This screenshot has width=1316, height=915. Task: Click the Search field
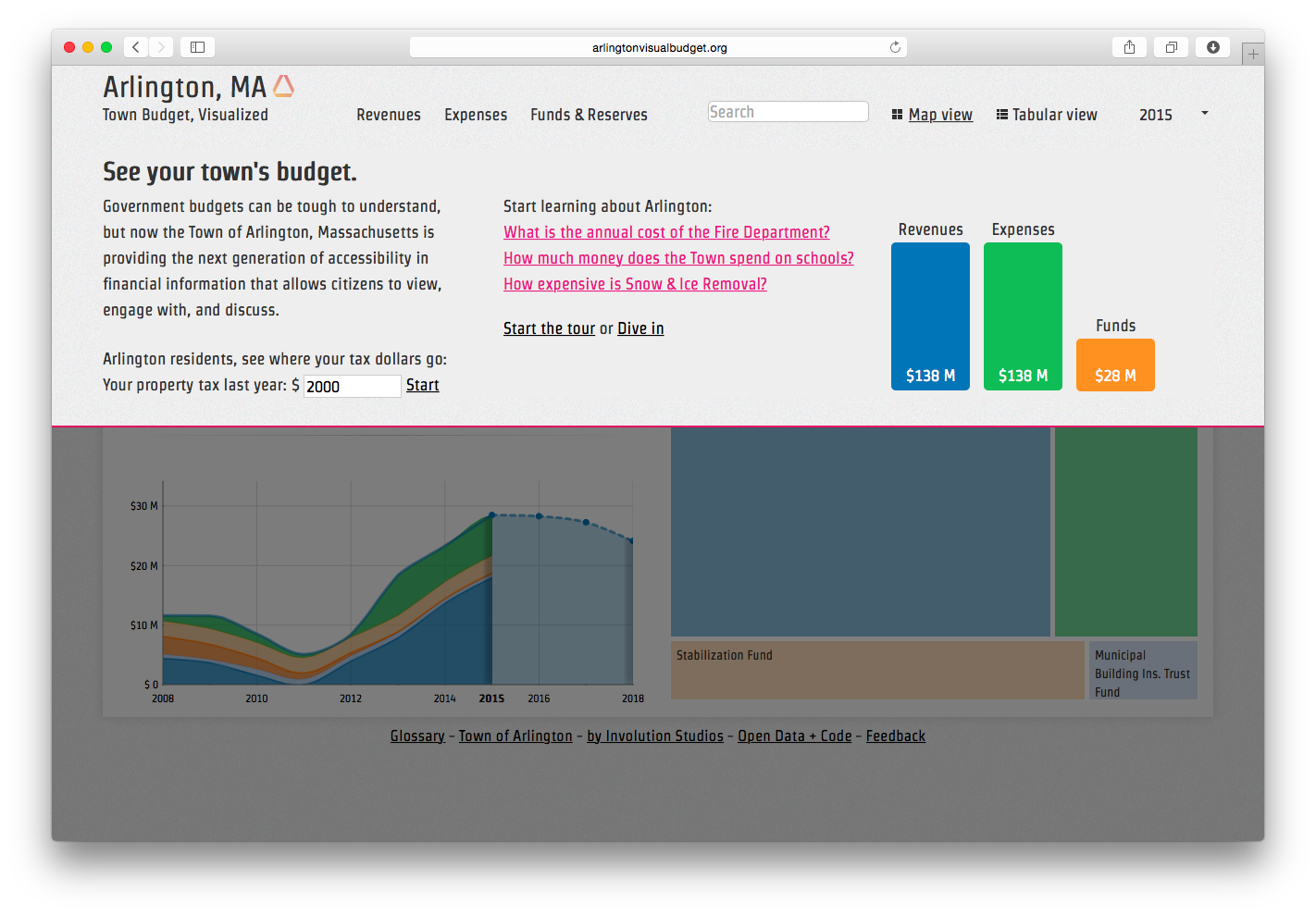788,112
